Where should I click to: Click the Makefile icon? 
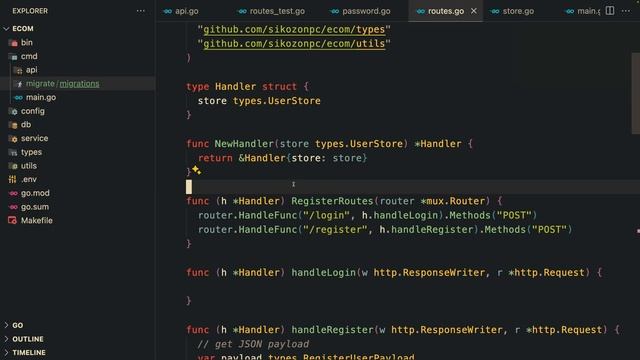pyautogui.click(x=13, y=220)
